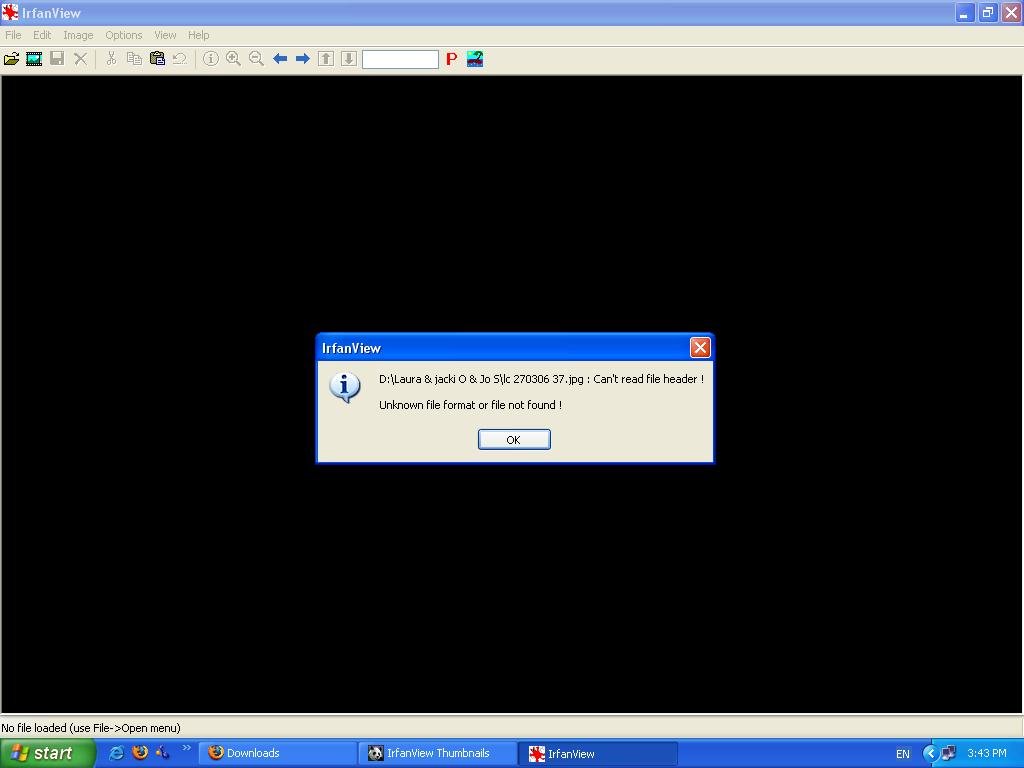Screen dimensions: 1024x768
Task: Open the Options menu
Action: pyautogui.click(x=124, y=35)
